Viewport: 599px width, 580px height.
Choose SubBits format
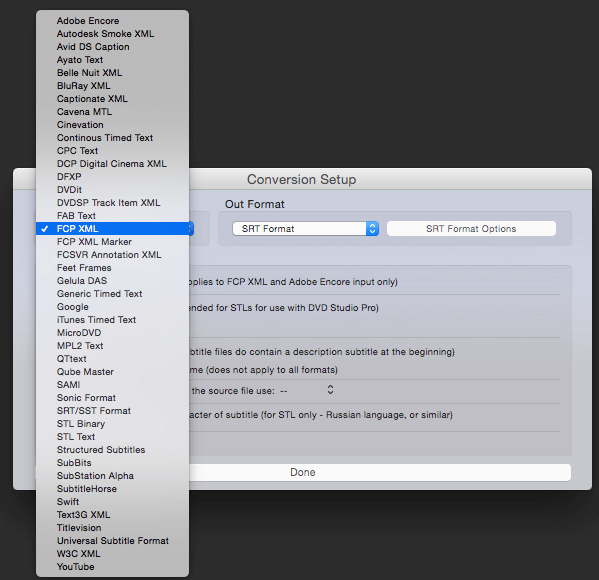click(x=112, y=462)
